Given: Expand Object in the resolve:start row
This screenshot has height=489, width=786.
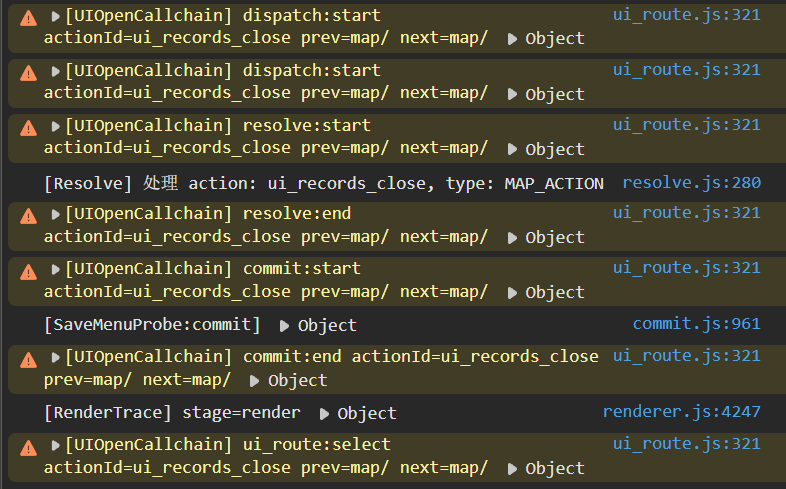Looking at the screenshot, I should point(512,149).
